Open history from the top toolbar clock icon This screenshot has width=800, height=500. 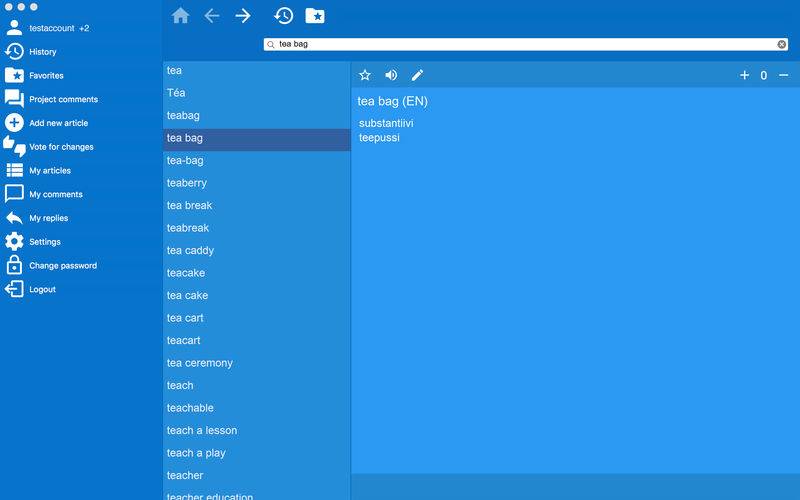[x=283, y=16]
